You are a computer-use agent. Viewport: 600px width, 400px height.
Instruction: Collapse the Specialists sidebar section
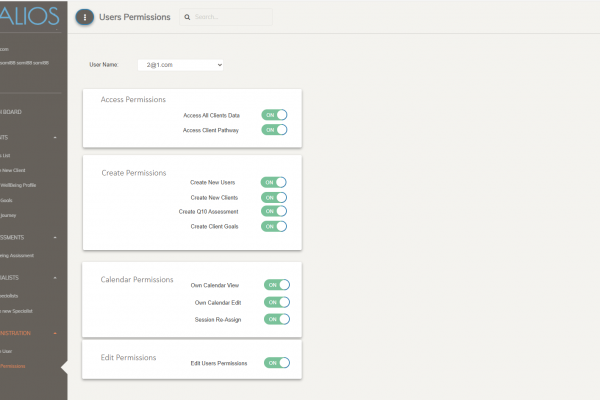point(55,278)
